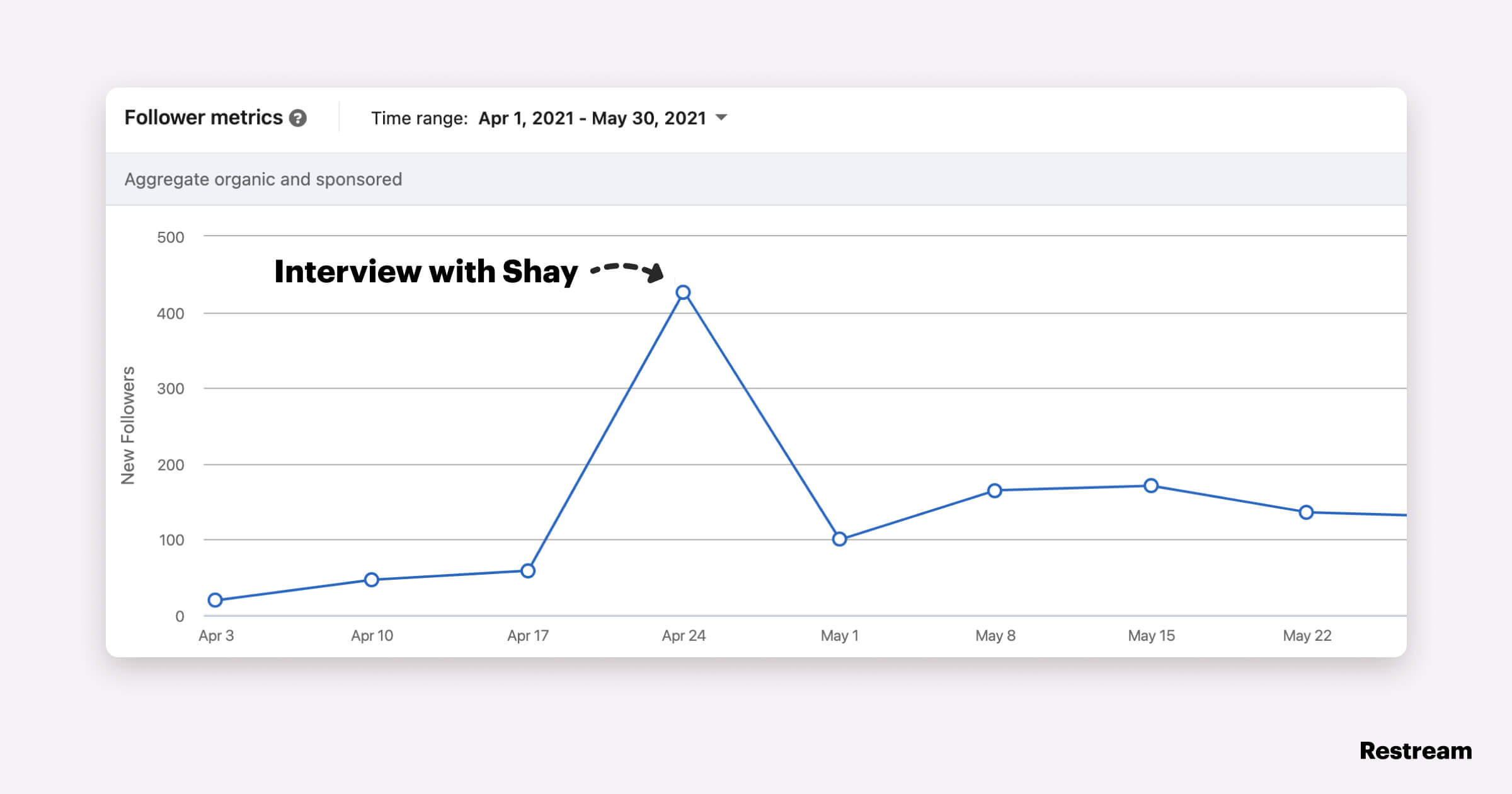Click the dashed arrow pointing to peak
The image size is (1512, 794).
tap(627, 270)
